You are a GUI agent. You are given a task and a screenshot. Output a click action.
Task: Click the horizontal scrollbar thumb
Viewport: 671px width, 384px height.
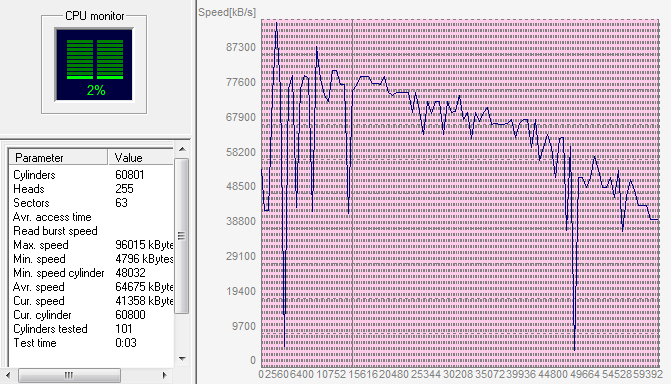(69, 375)
